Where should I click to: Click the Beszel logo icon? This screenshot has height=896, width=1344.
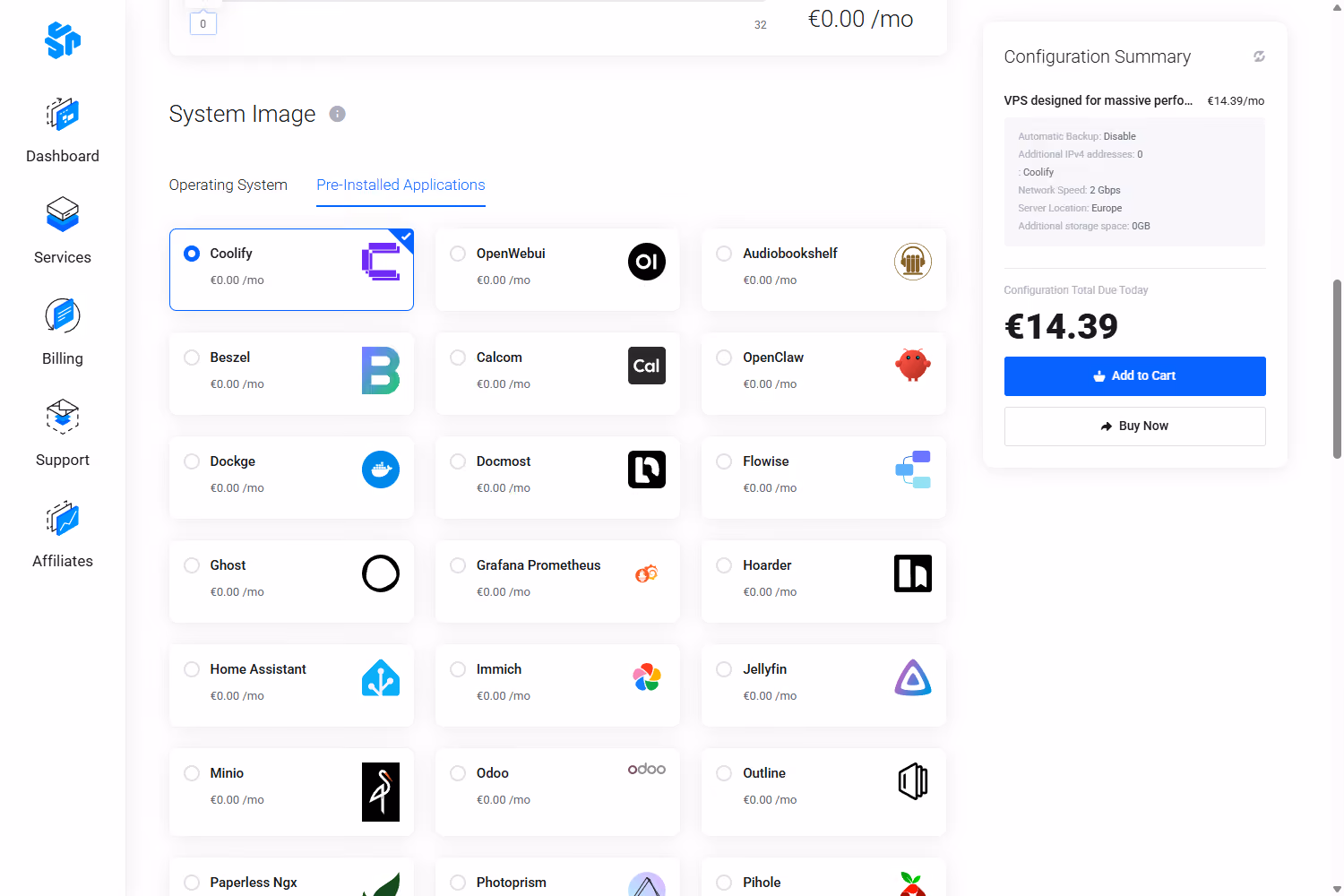(381, 371)
